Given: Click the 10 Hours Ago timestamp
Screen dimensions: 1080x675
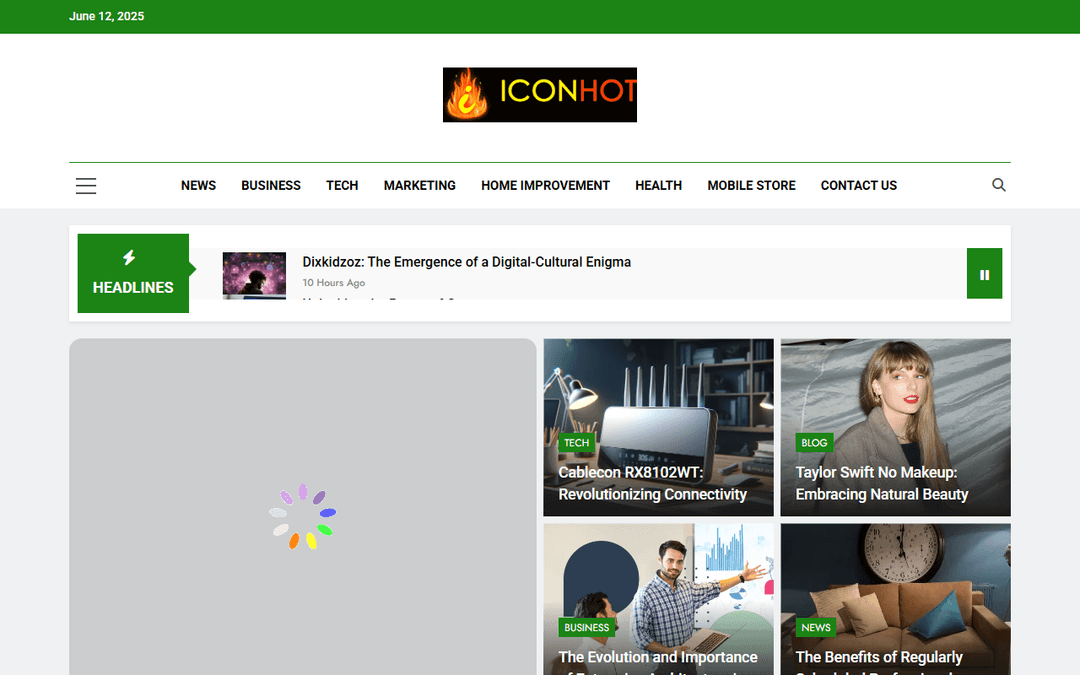Looking at the screenshot, I should tap(333, 283).
